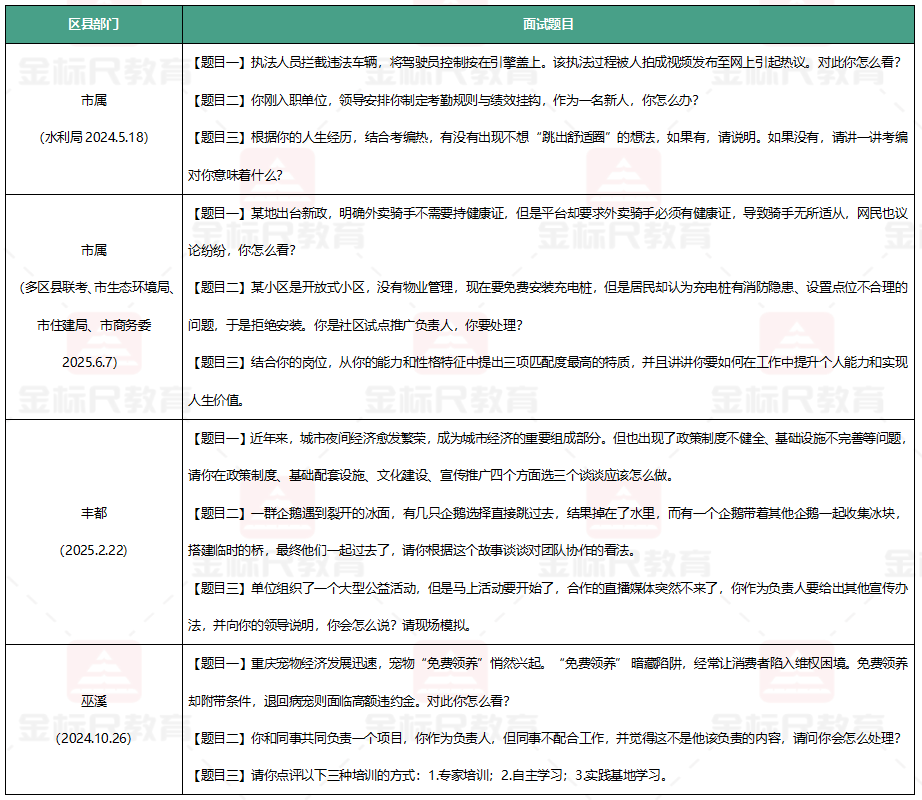
Task: Select the 市属 cell above 水利局 2024.5.18
Action: (93, 101)
